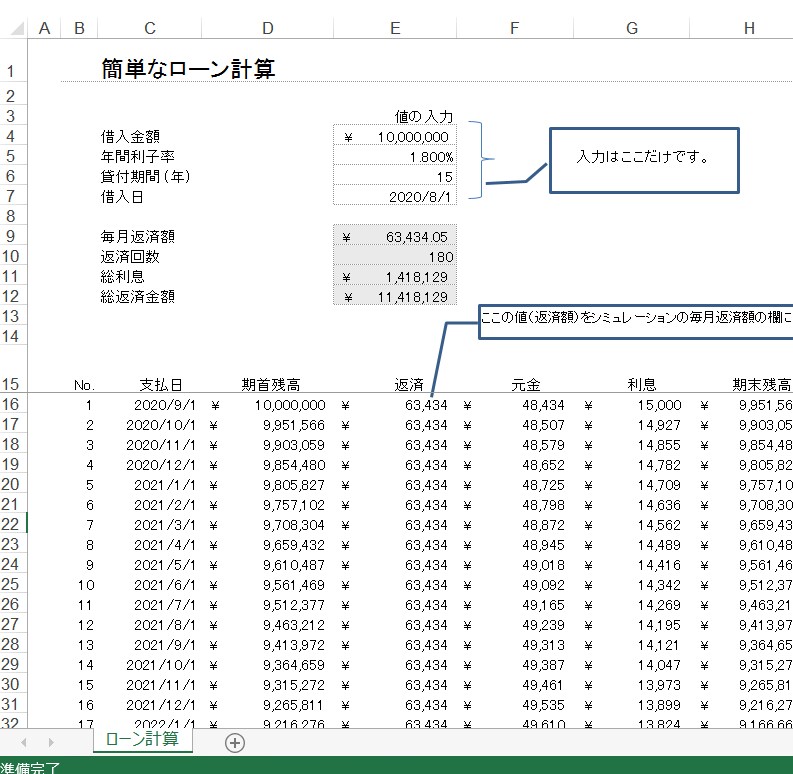The width and height of the screenshot is (793, 774).
Task: Click the loan period cell 15
Action: [x=395, y=177]
